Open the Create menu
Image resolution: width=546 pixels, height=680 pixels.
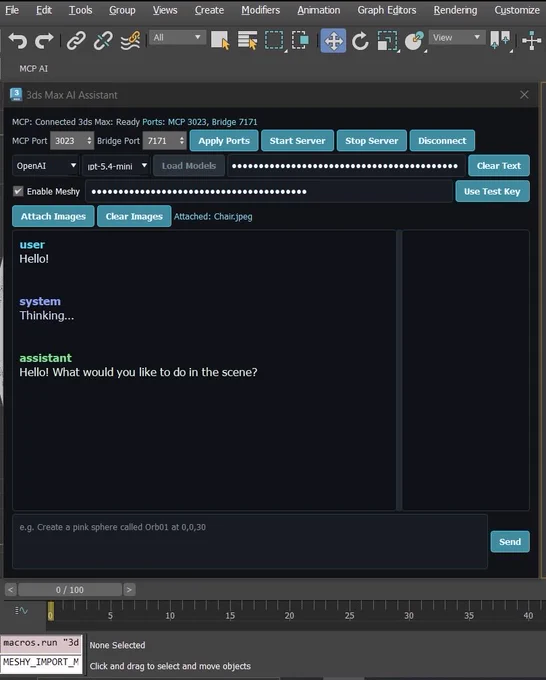point(209,10)
